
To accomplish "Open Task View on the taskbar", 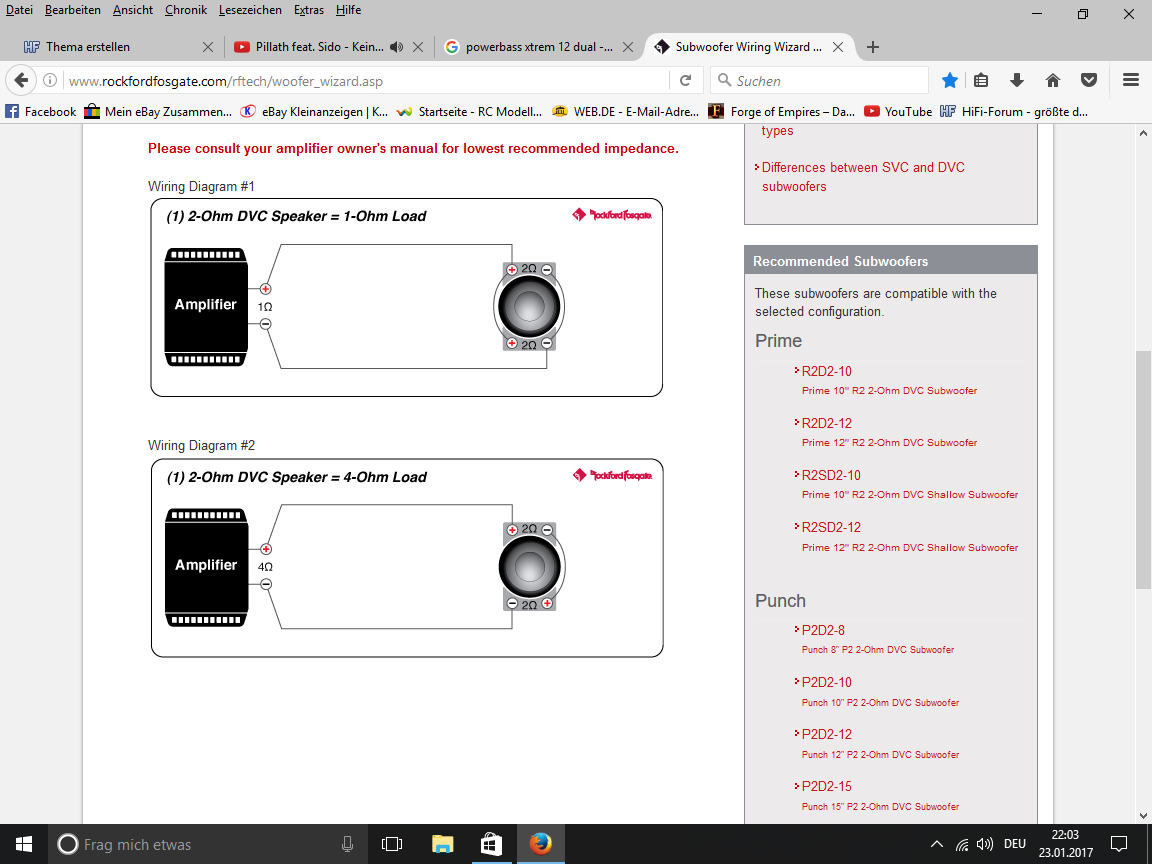I will click(392, 844).
